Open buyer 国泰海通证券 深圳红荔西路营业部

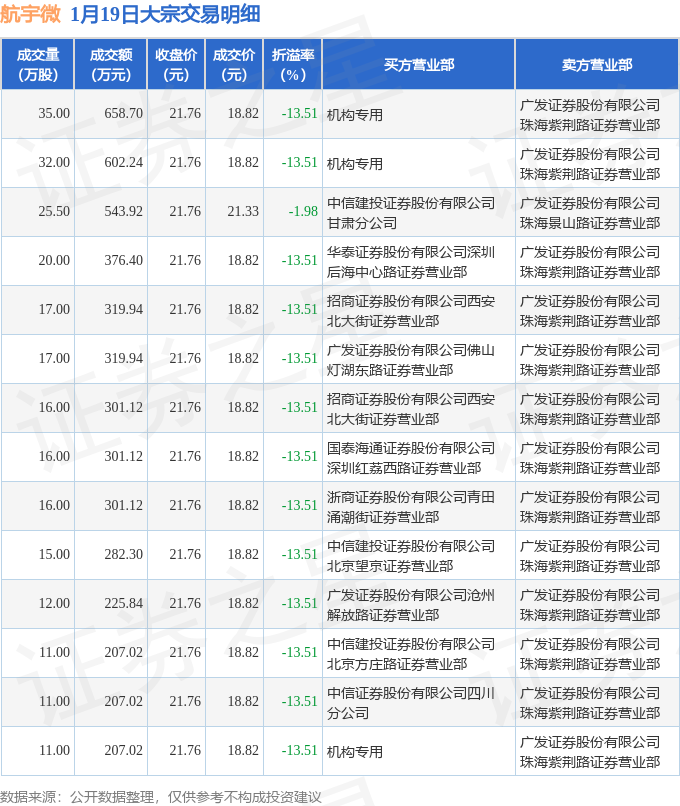tap(410, 457)
